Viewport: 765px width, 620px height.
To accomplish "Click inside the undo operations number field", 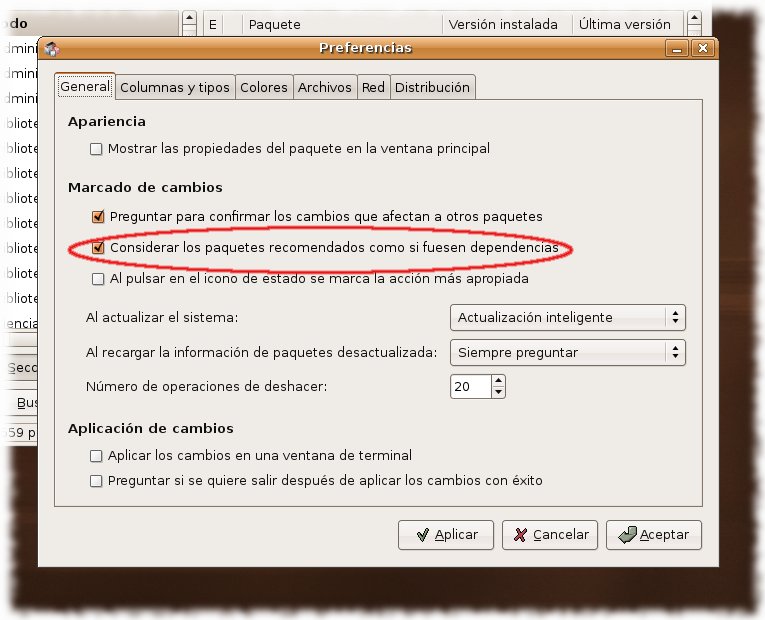I will [470, 387].
